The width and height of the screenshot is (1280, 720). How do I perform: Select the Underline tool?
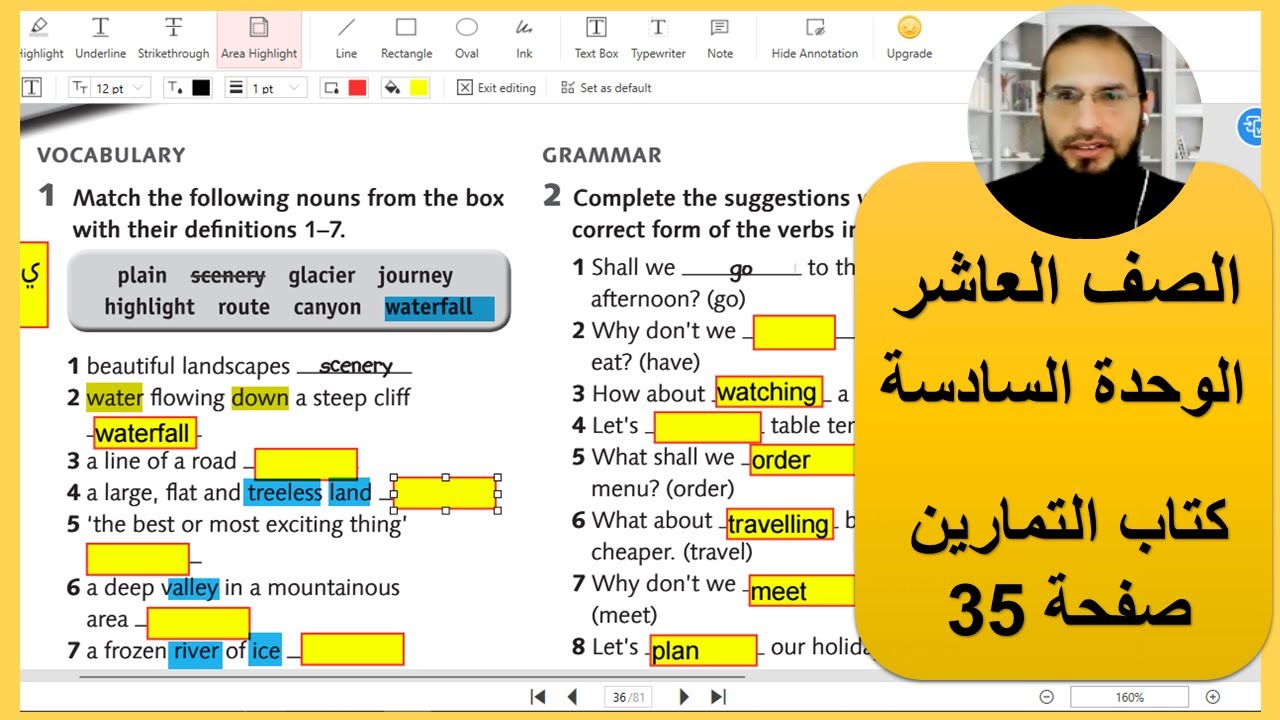pos(101,38)
